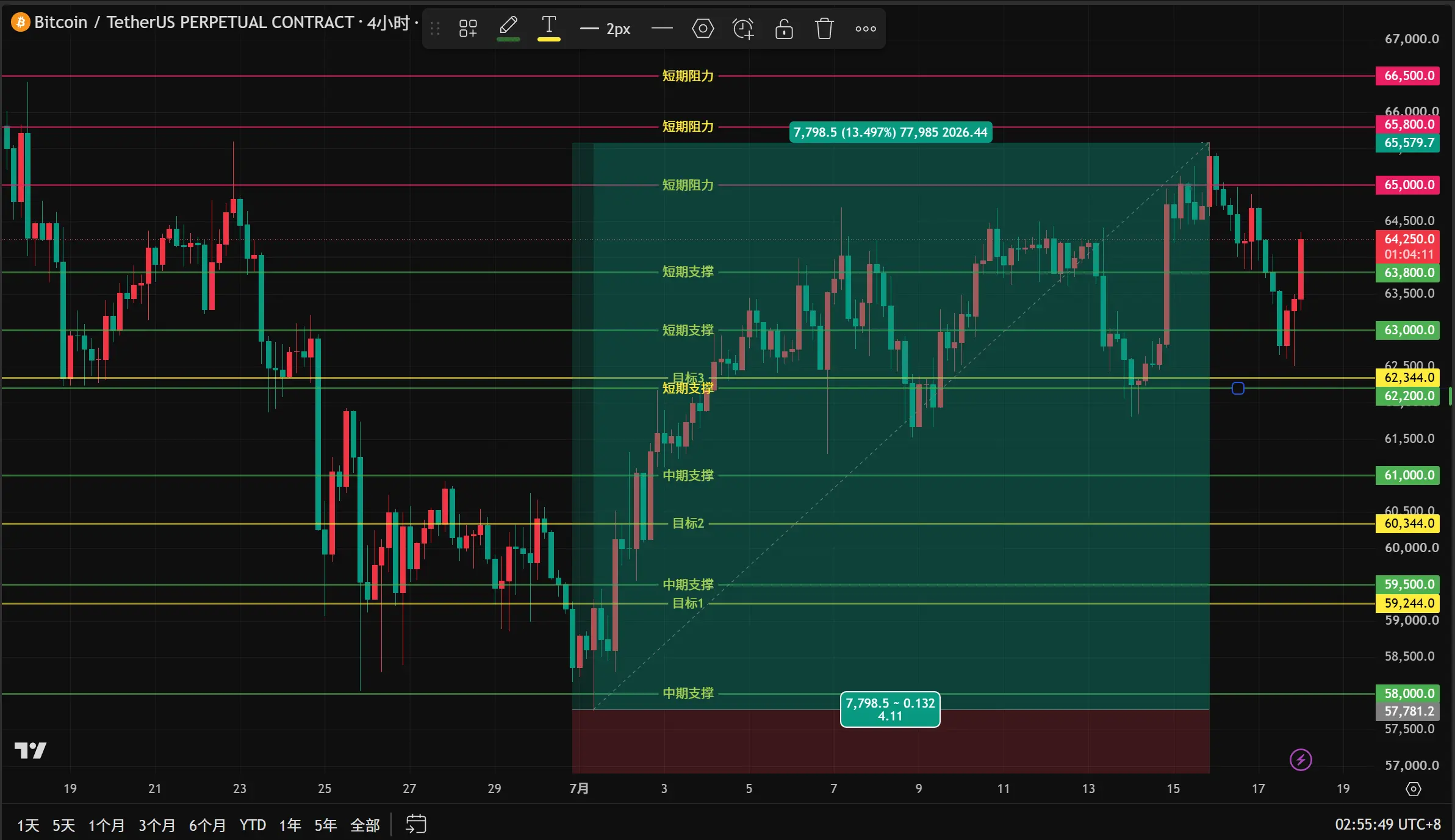
Task: Click the 66,500.0 price label
Action: (x=1408, y=76)
